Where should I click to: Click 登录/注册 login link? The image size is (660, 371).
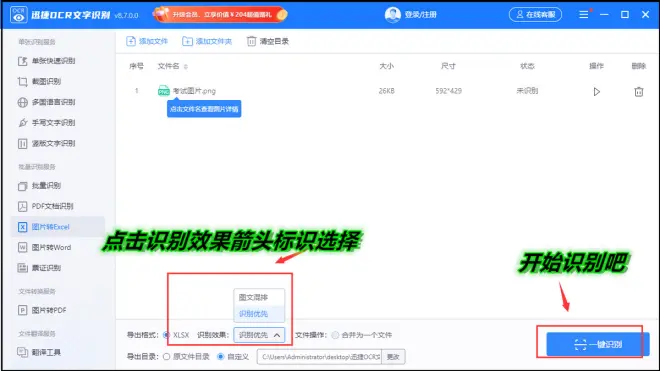click(420, 15)
